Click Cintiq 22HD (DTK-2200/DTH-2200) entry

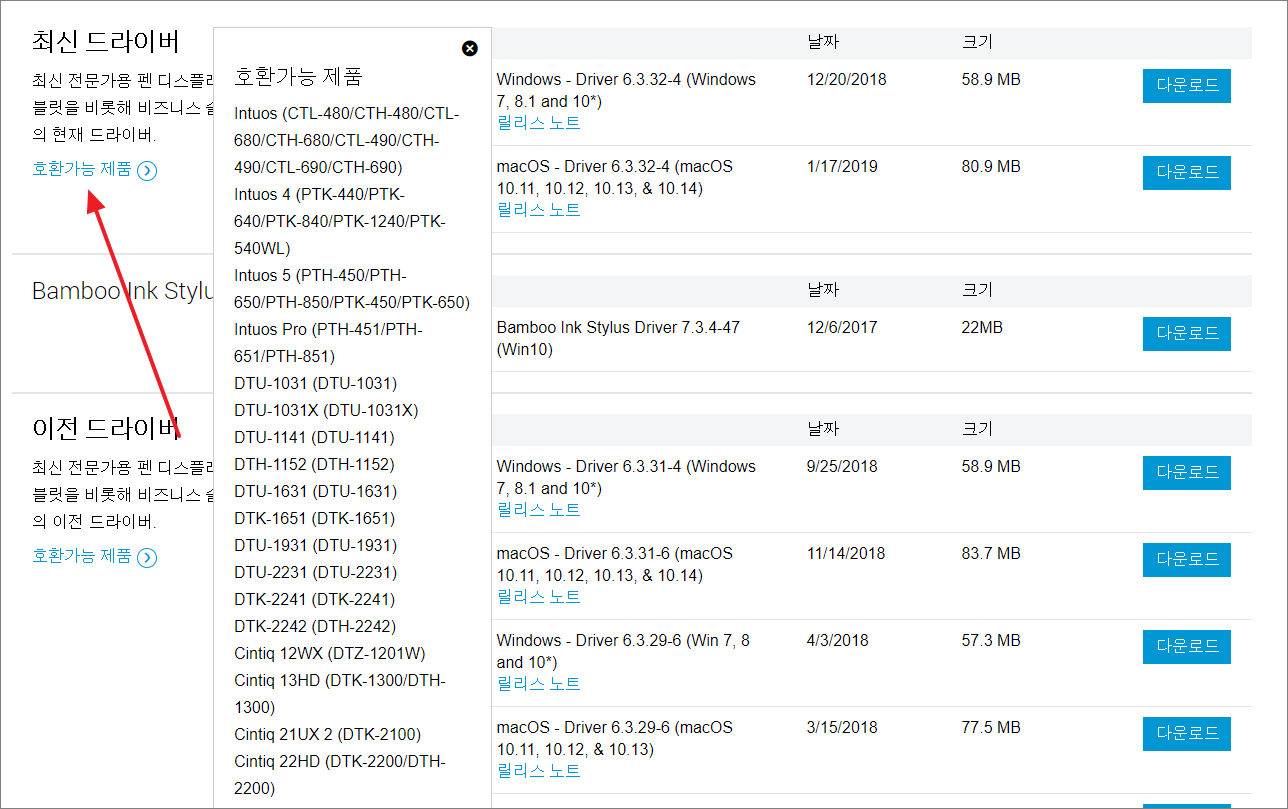click(340, 775)
